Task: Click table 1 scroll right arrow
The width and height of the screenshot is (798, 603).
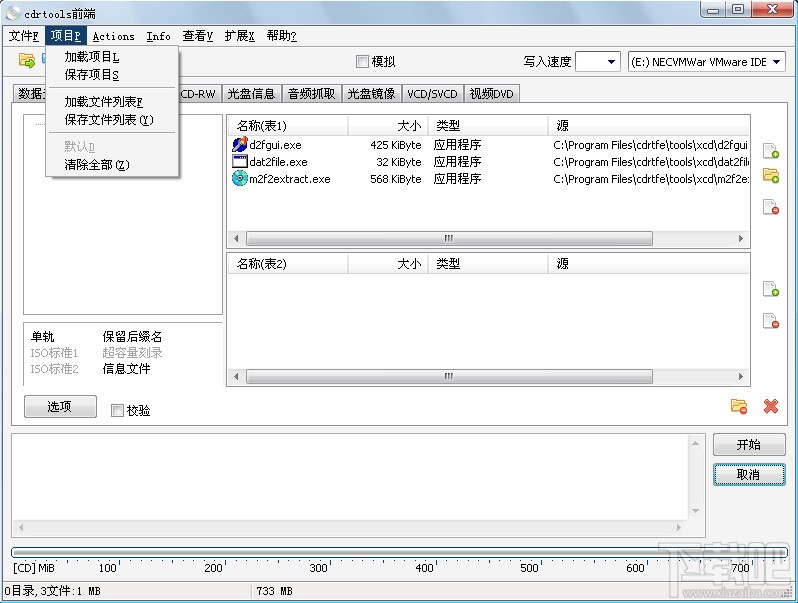Action: click(x=740, y=238)
